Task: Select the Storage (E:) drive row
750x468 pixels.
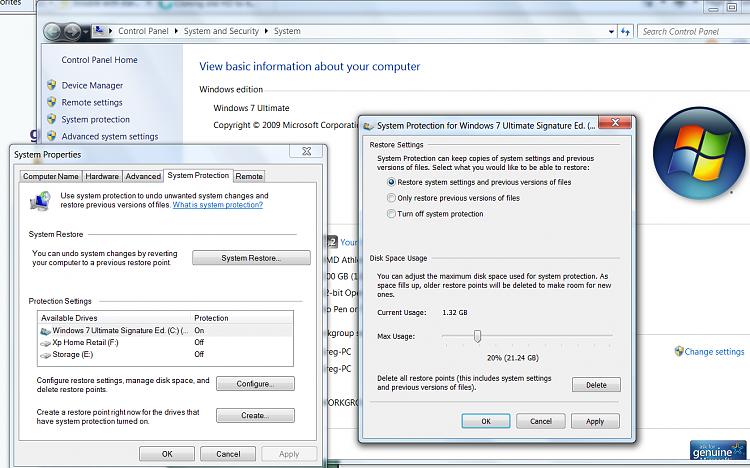Action: pyautogui.click(x=165, y=354)
